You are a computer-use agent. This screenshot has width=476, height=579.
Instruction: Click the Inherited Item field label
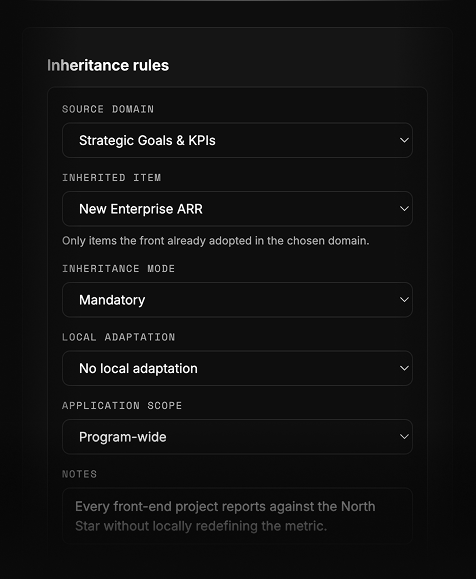pos(112,178)
